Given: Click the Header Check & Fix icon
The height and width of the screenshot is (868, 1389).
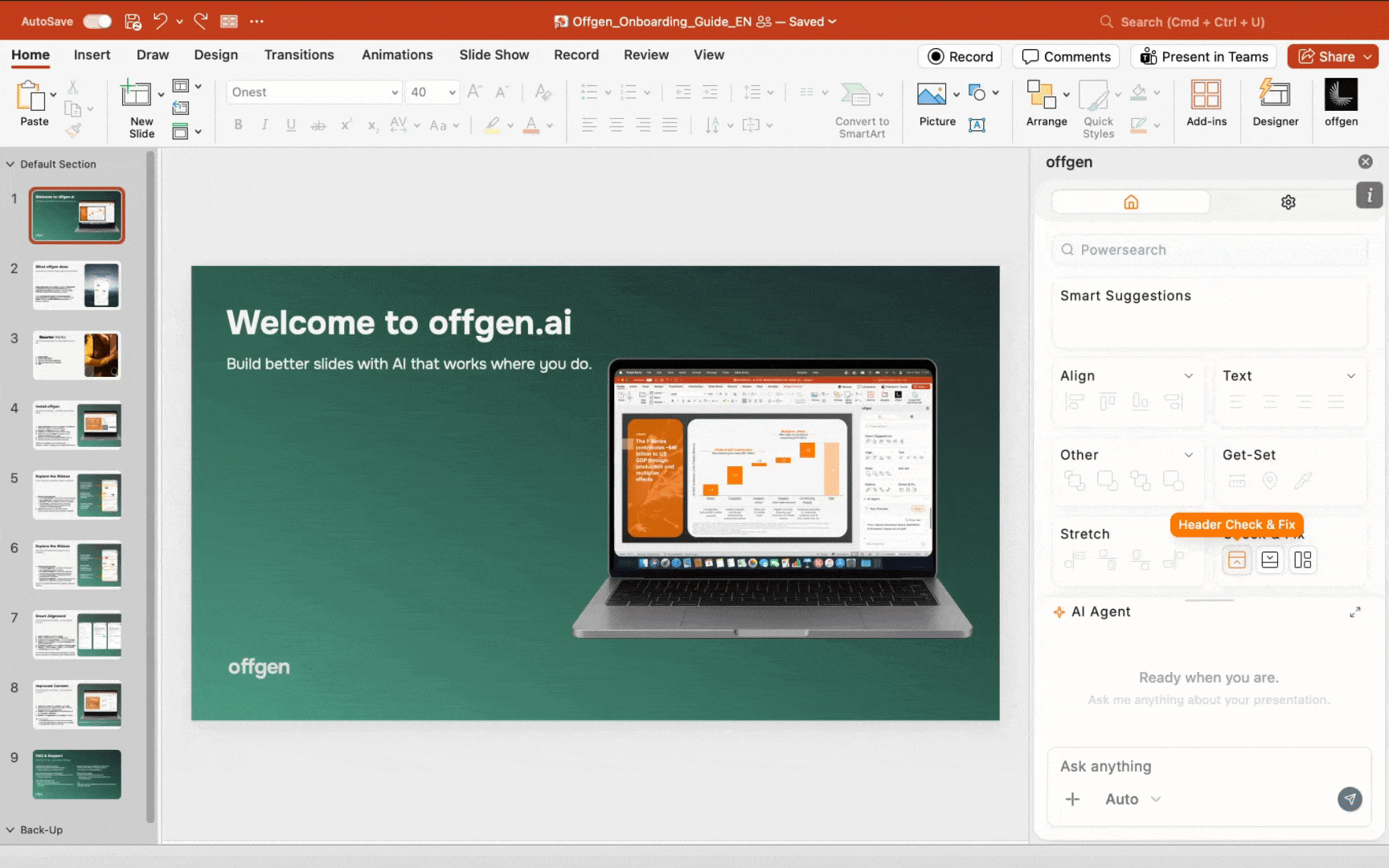Looking at the screenshot, I should click(x=1237, y=560).
